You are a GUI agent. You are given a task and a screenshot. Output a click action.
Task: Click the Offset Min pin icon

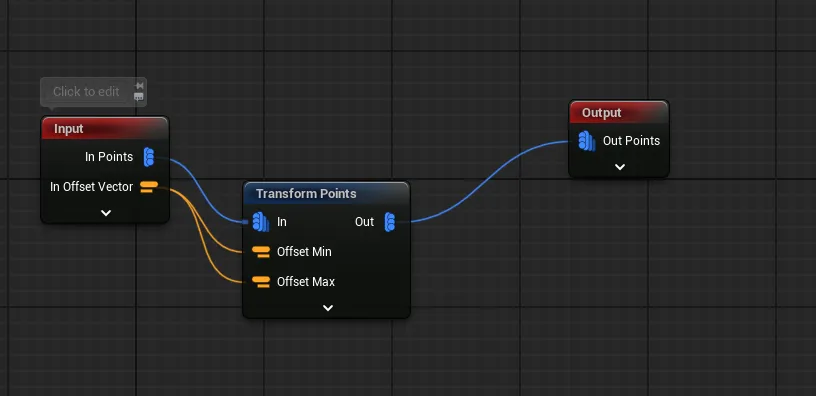(261, 252)
